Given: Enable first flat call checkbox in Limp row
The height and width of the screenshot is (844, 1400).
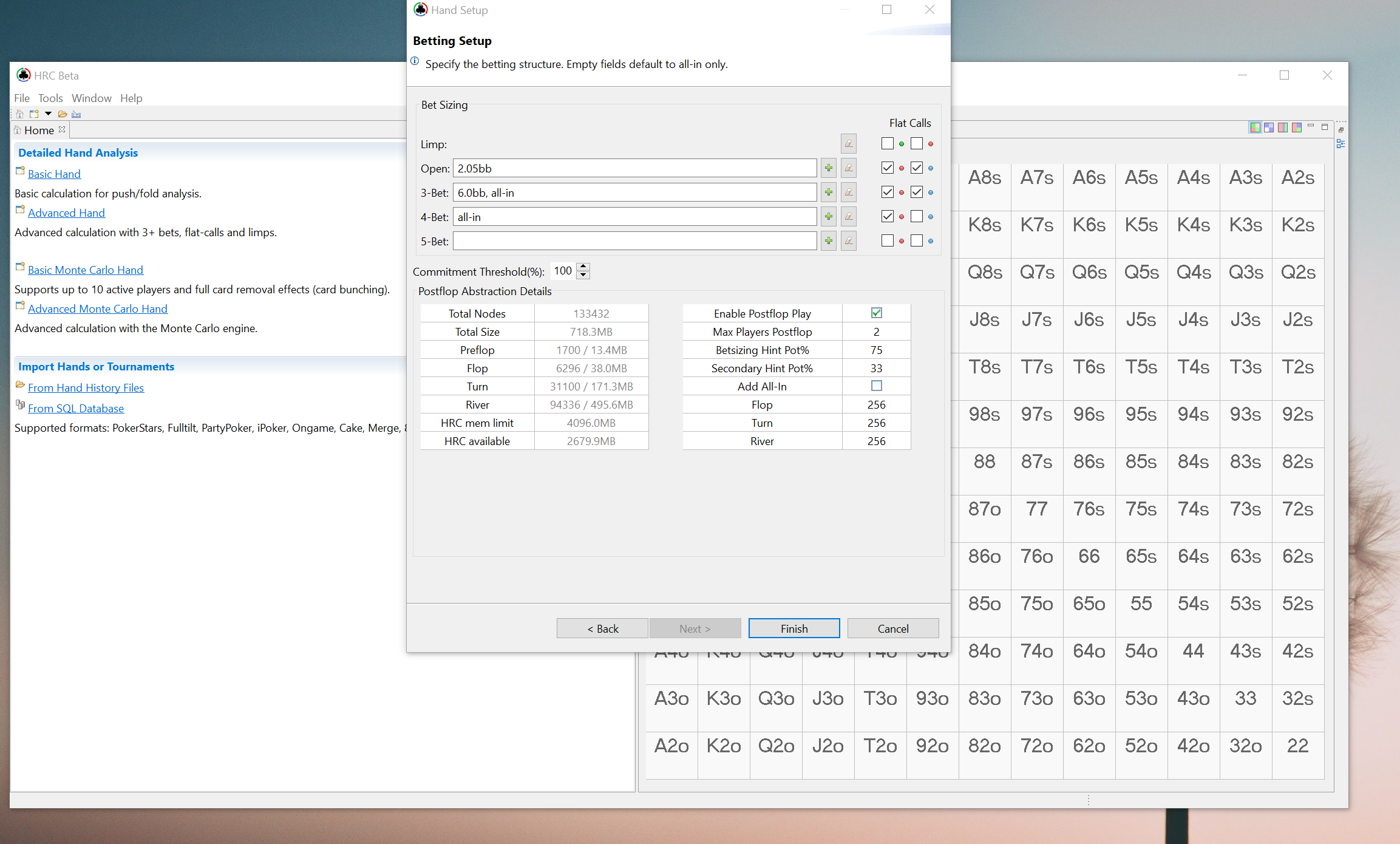Looking at the screenshot, I should [888, 144].
